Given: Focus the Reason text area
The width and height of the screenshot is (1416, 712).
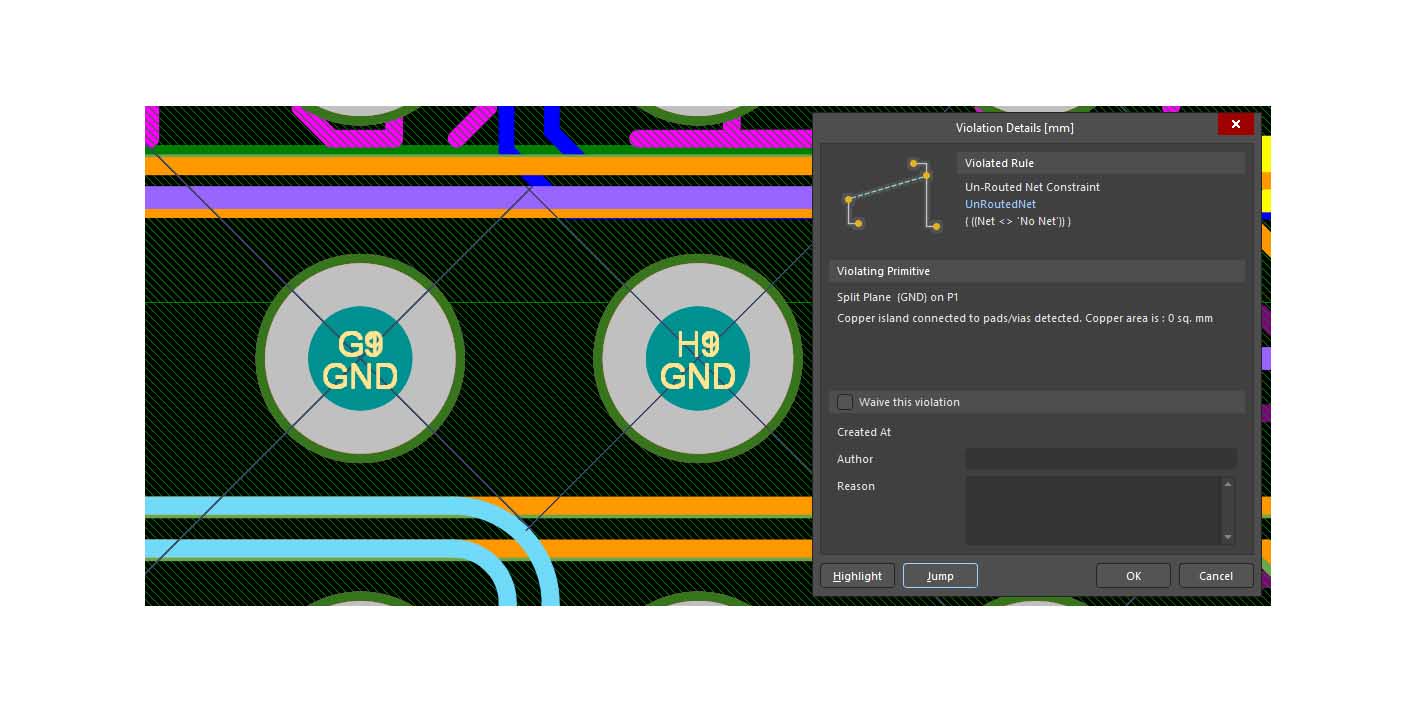Looking at the screenshot, I should [x=1092, y=510].
